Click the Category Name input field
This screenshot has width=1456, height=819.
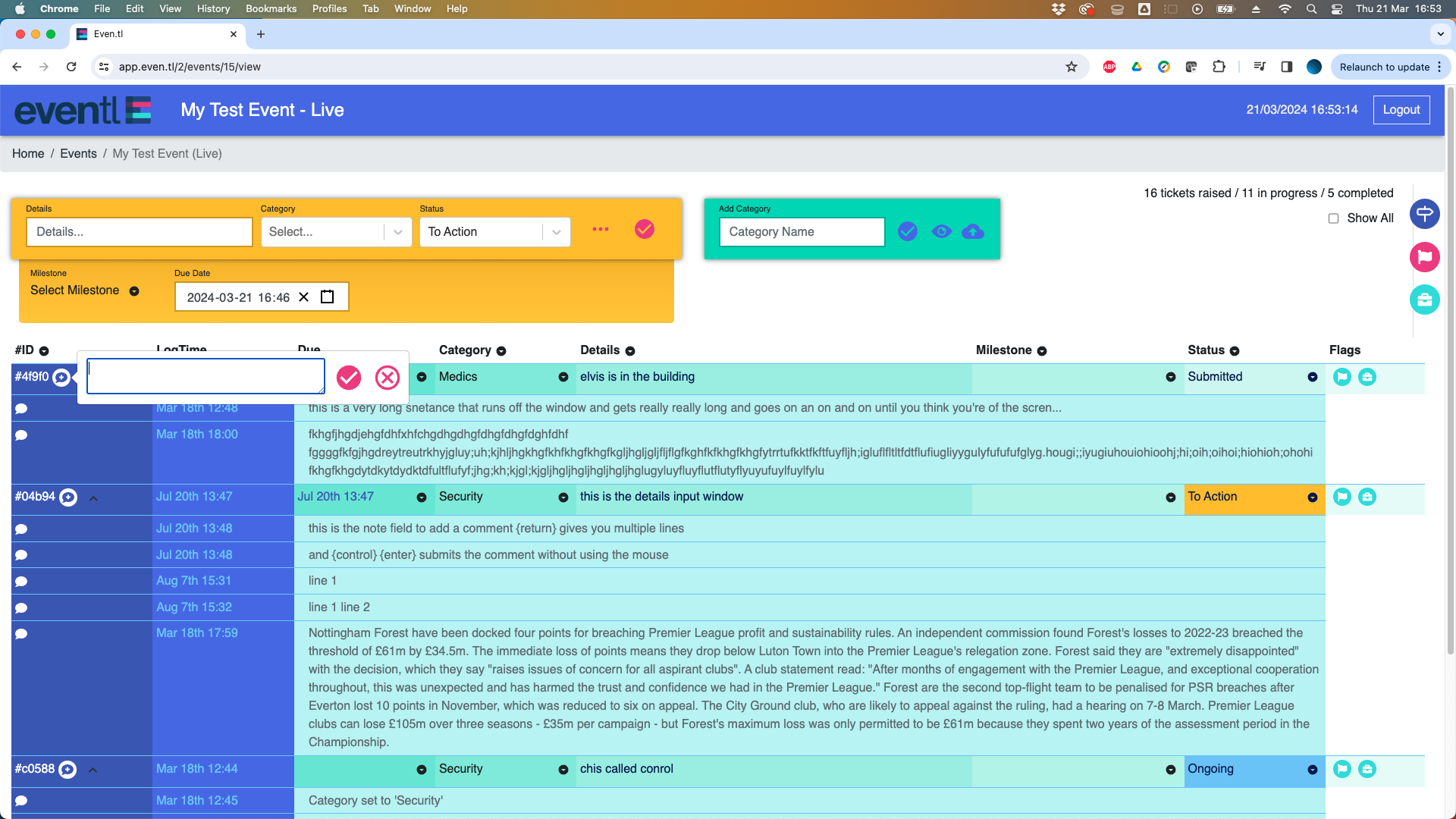pyautogui.click(x=802, y=232)
